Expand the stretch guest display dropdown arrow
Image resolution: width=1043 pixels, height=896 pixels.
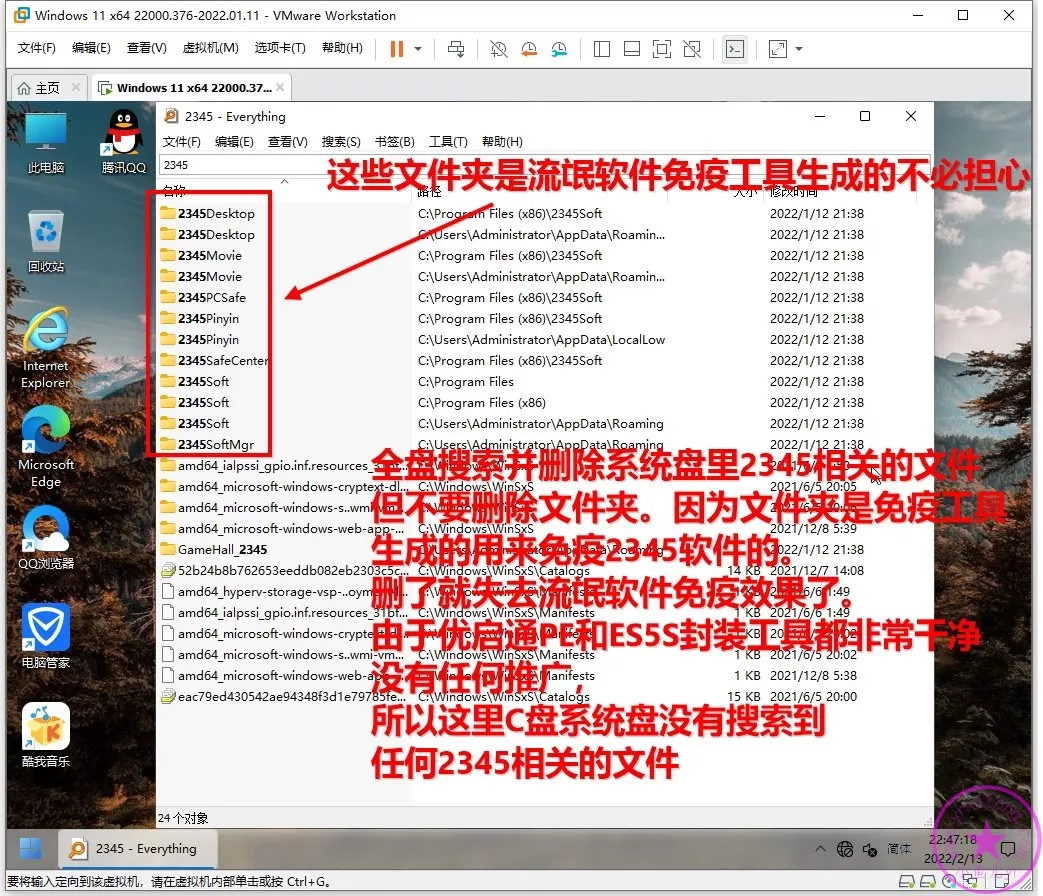tap(799, 48)
